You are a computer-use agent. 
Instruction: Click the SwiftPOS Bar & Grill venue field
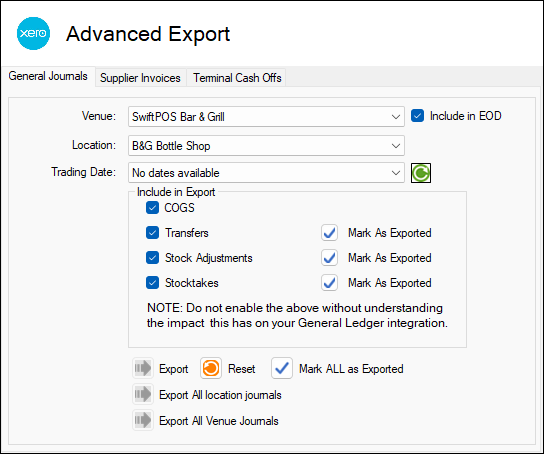tap(266, 117)
